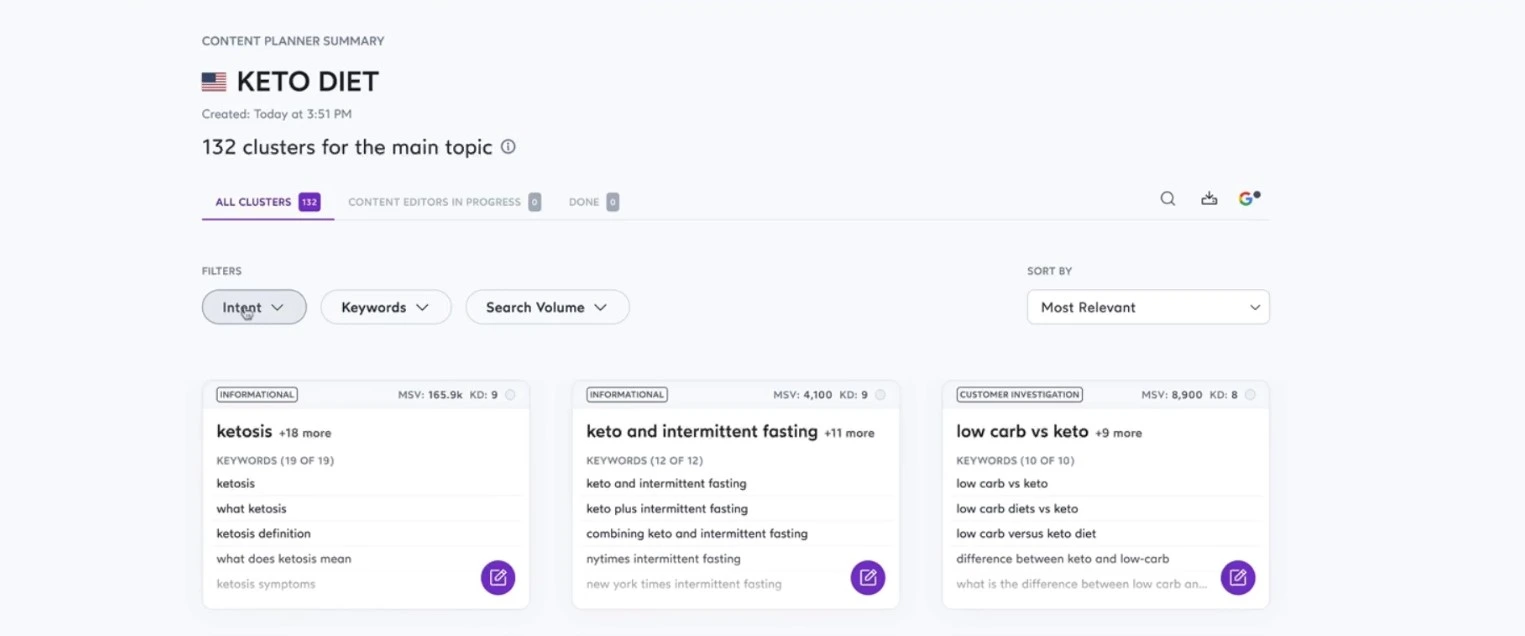
Task: Open content editor for ketosis cluster
Action: point(498,577)
